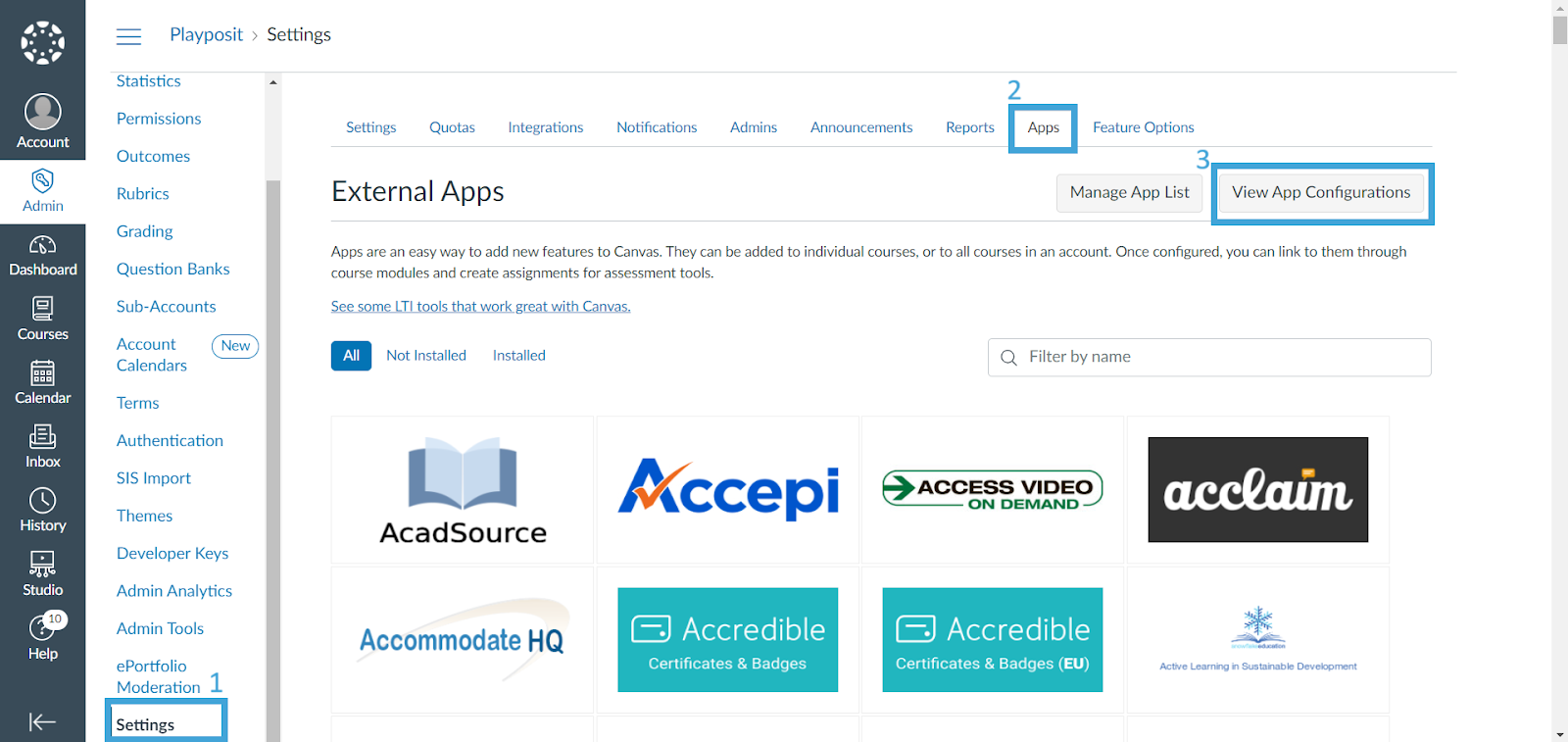Open the Calendar icon

[x=42, y=383]
